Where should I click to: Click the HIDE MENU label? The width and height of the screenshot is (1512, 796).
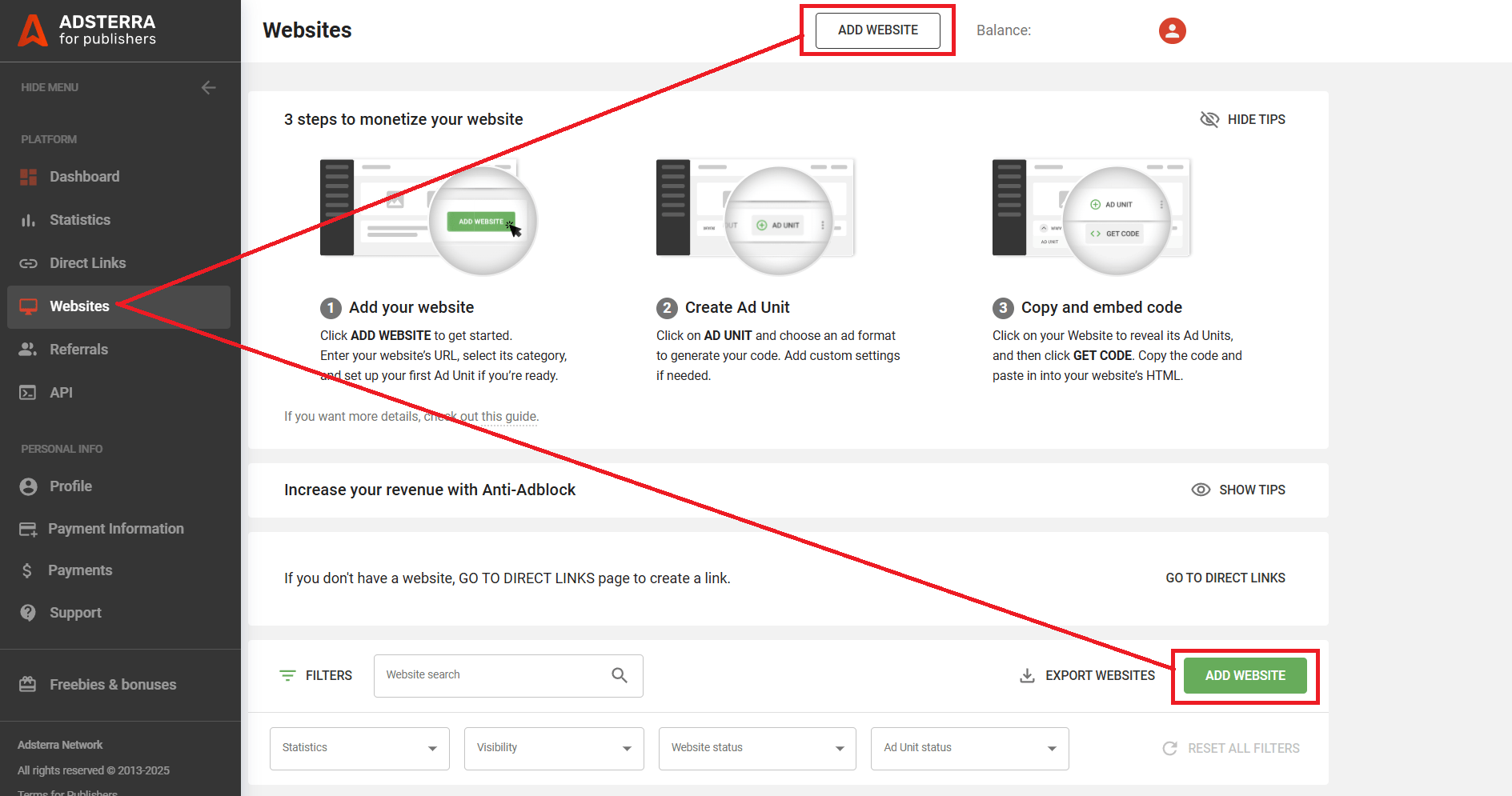pos(50,87)
